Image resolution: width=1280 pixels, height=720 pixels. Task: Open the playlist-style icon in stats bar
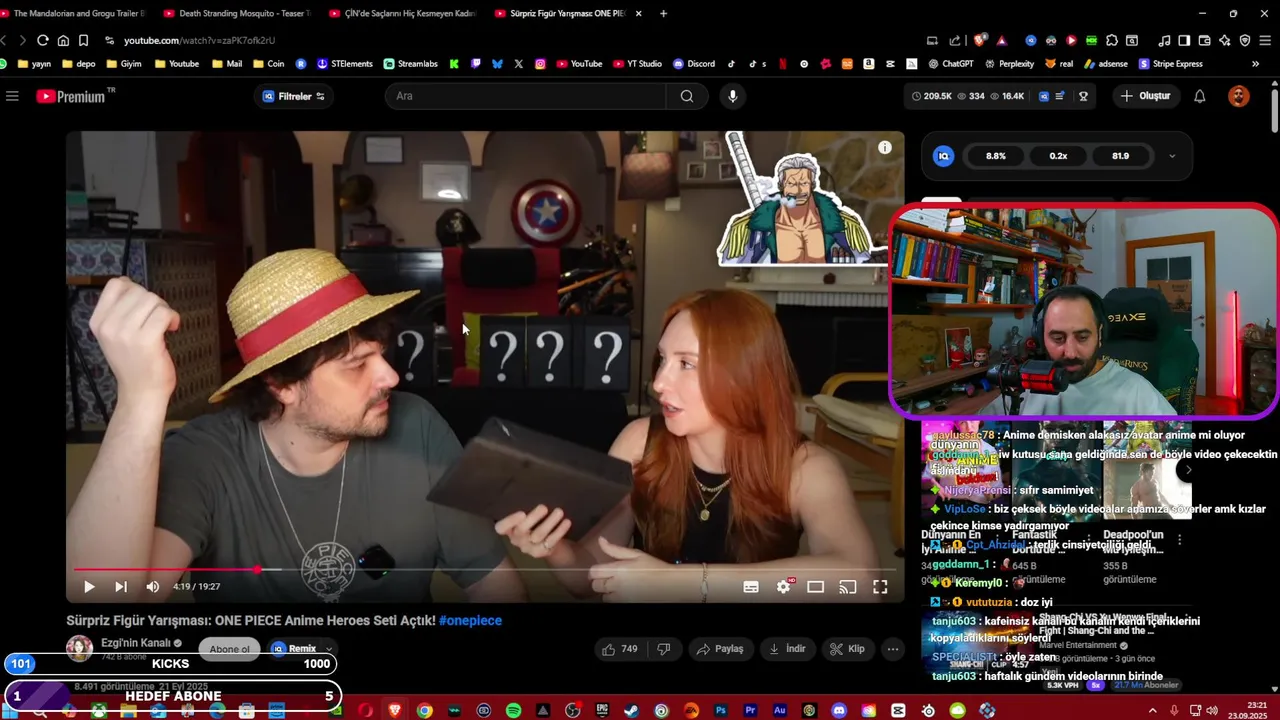point(1060,96)
